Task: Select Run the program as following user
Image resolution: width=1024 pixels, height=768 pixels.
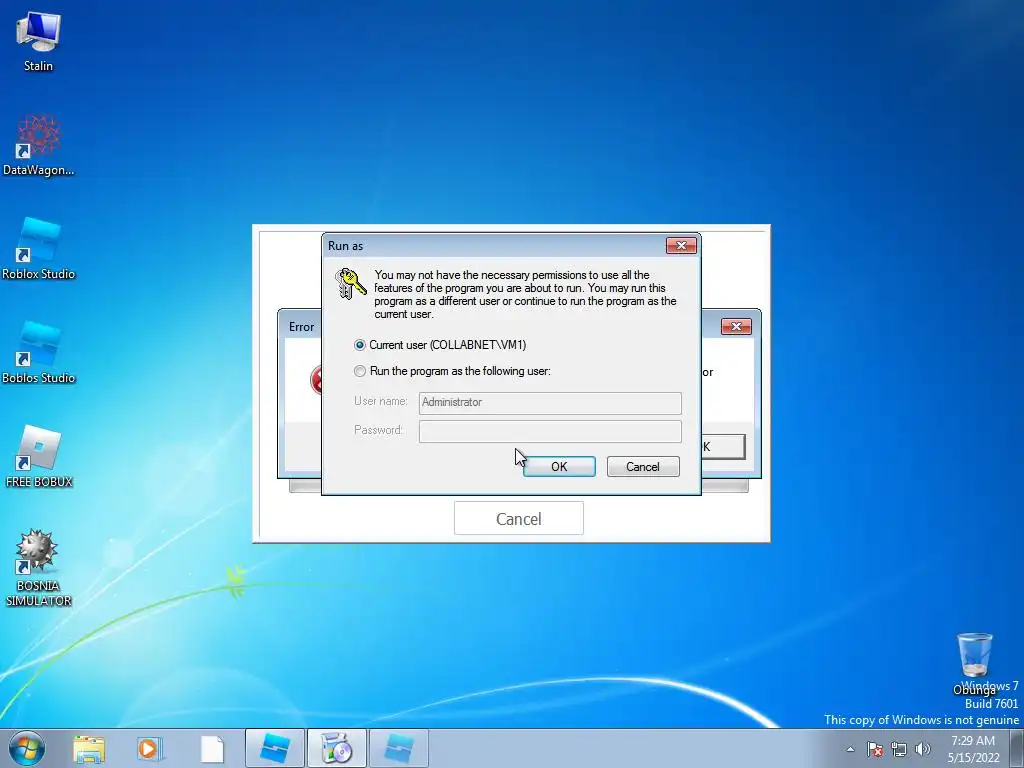Action: 360,371
